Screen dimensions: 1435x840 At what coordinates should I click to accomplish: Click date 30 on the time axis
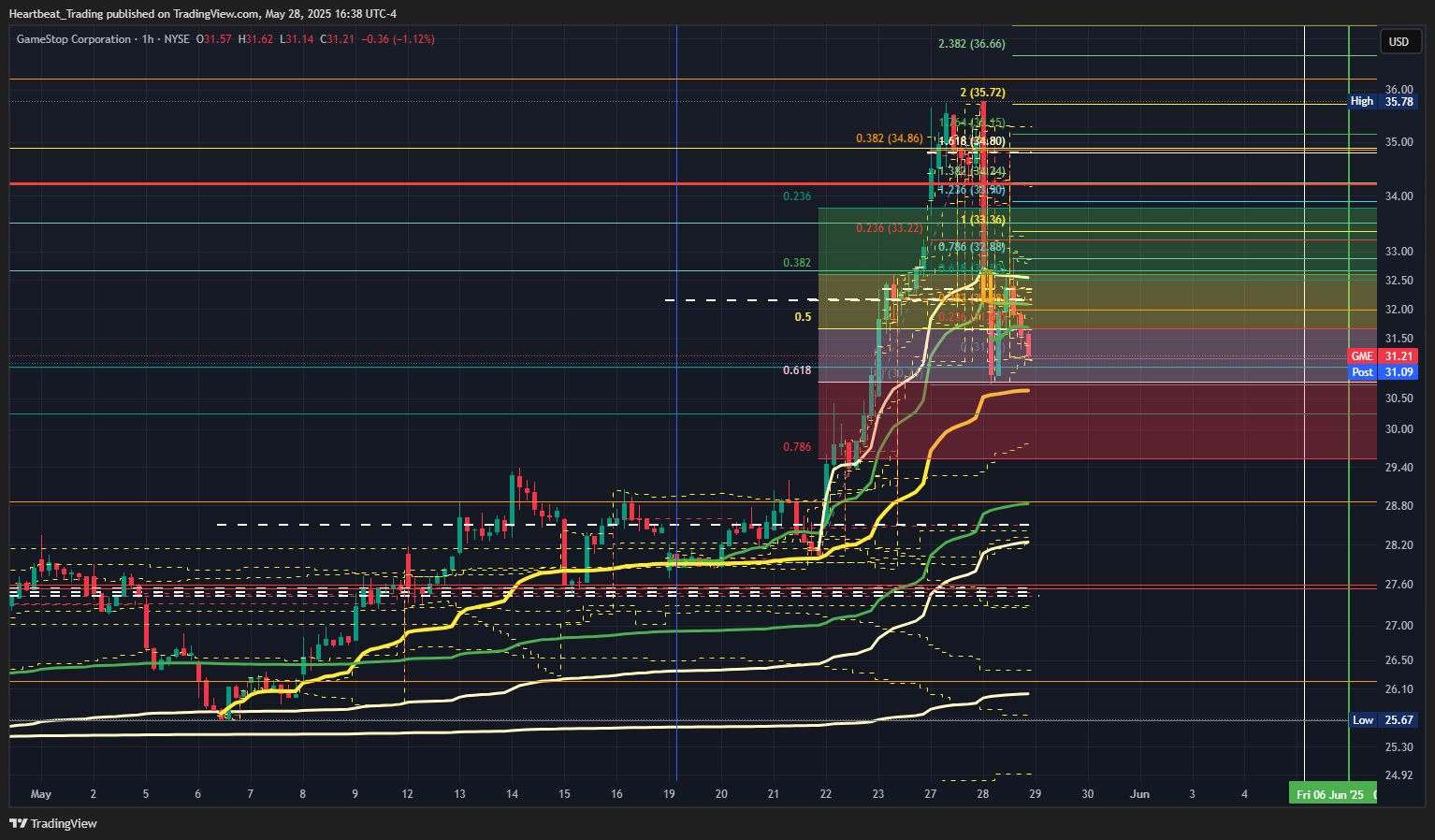(1087, 794)
